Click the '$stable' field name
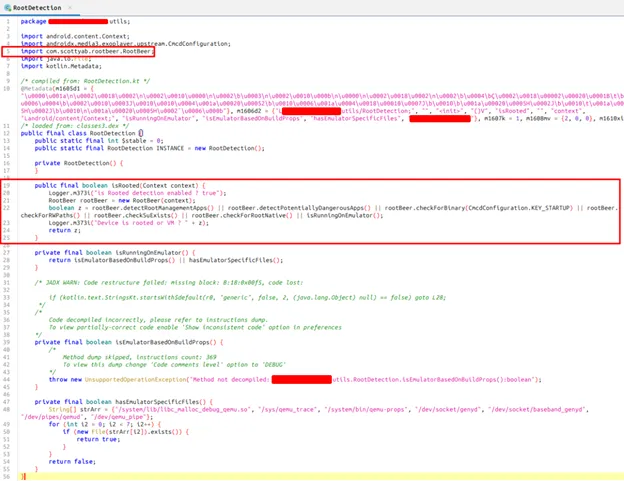 pyautogui.click(x=134, y=141)
